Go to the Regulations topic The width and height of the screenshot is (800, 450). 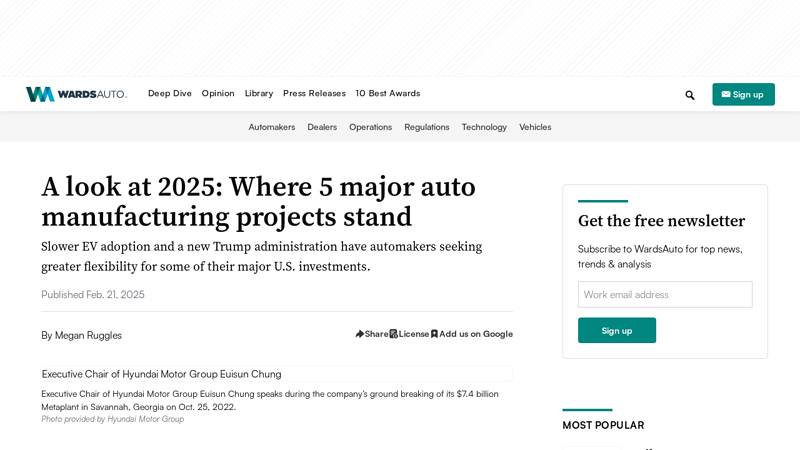click(427, 127)
